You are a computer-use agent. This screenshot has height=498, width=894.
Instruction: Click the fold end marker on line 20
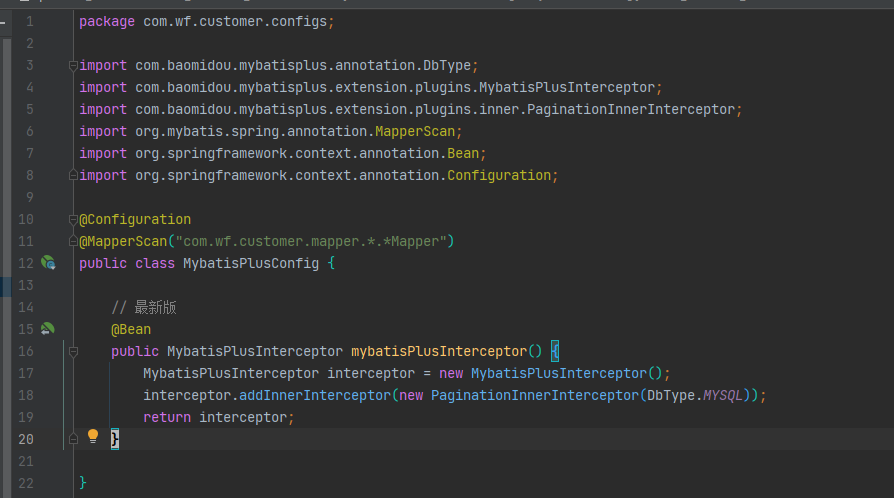72,438
